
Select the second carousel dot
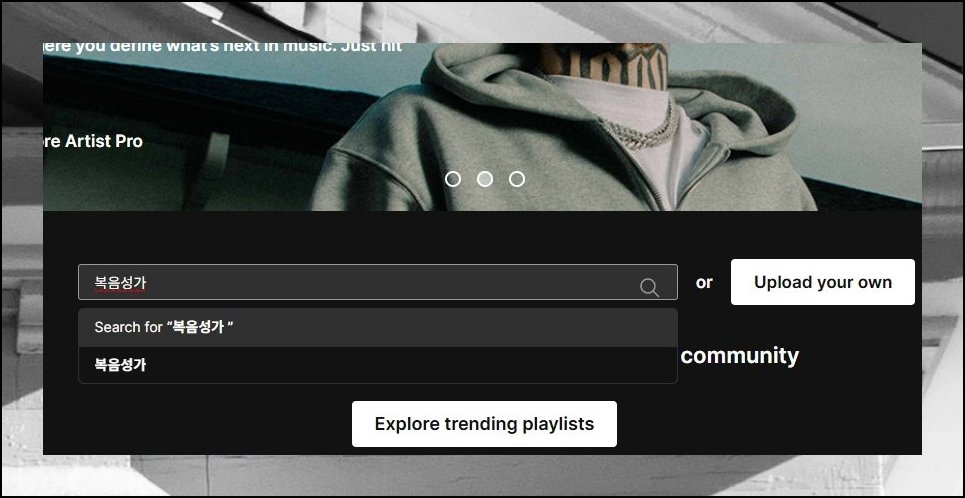tap(485, 179)
